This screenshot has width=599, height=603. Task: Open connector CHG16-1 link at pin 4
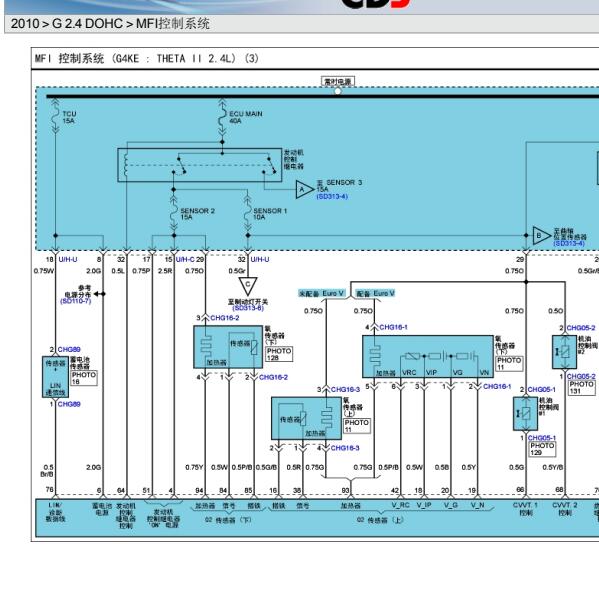393,327
